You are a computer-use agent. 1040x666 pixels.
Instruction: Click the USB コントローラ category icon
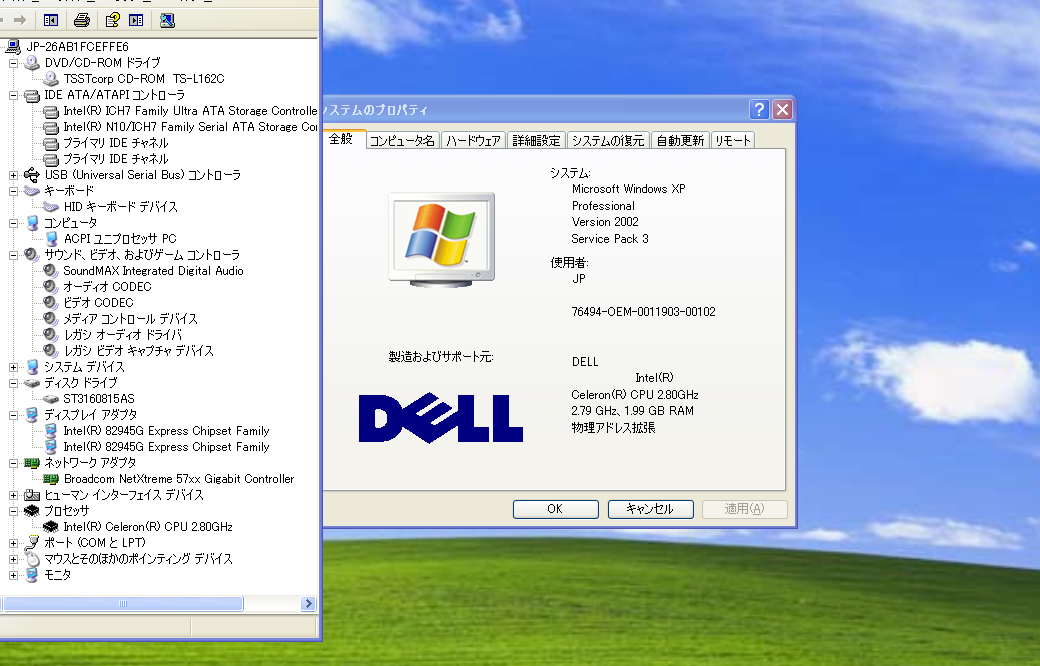tap(32, 174)
